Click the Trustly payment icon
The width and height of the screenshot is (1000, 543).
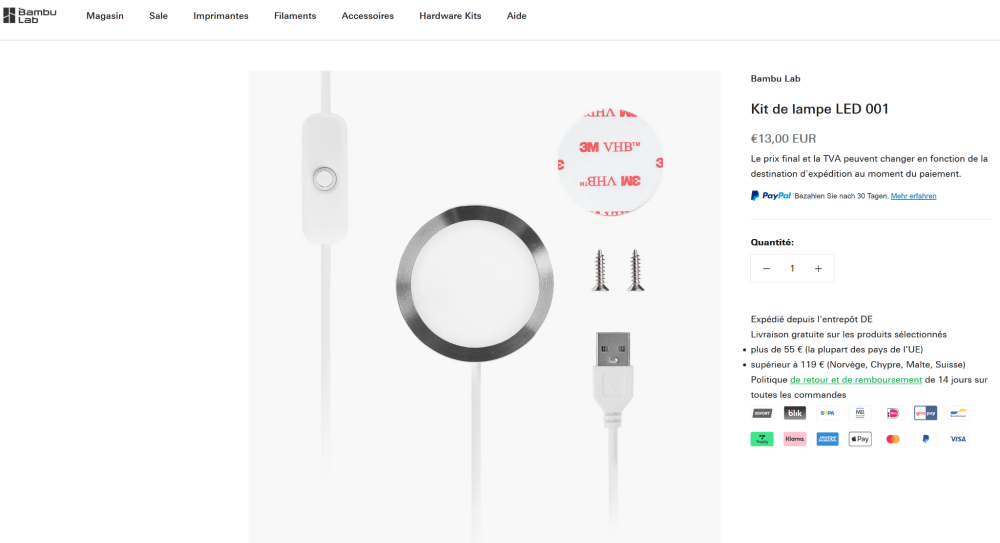tap(762, 439)
